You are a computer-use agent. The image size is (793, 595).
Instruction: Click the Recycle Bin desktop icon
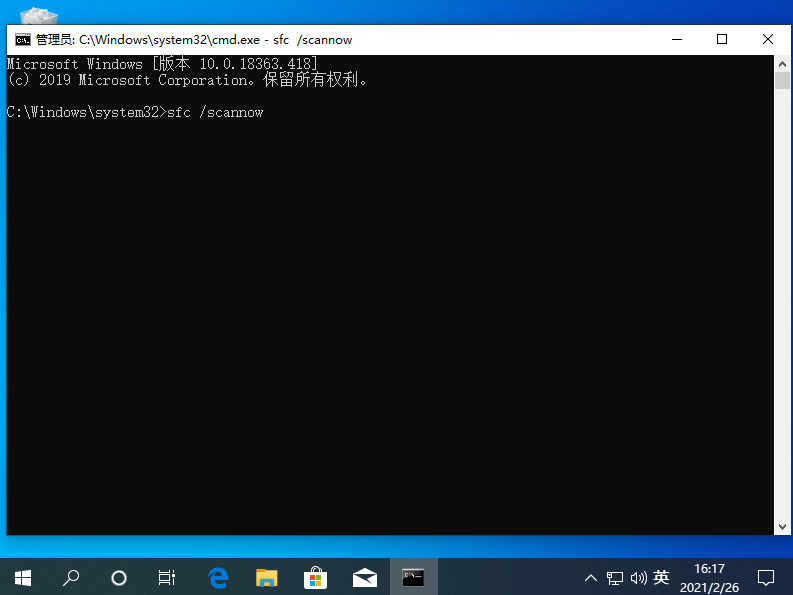[x=39, y=16]
